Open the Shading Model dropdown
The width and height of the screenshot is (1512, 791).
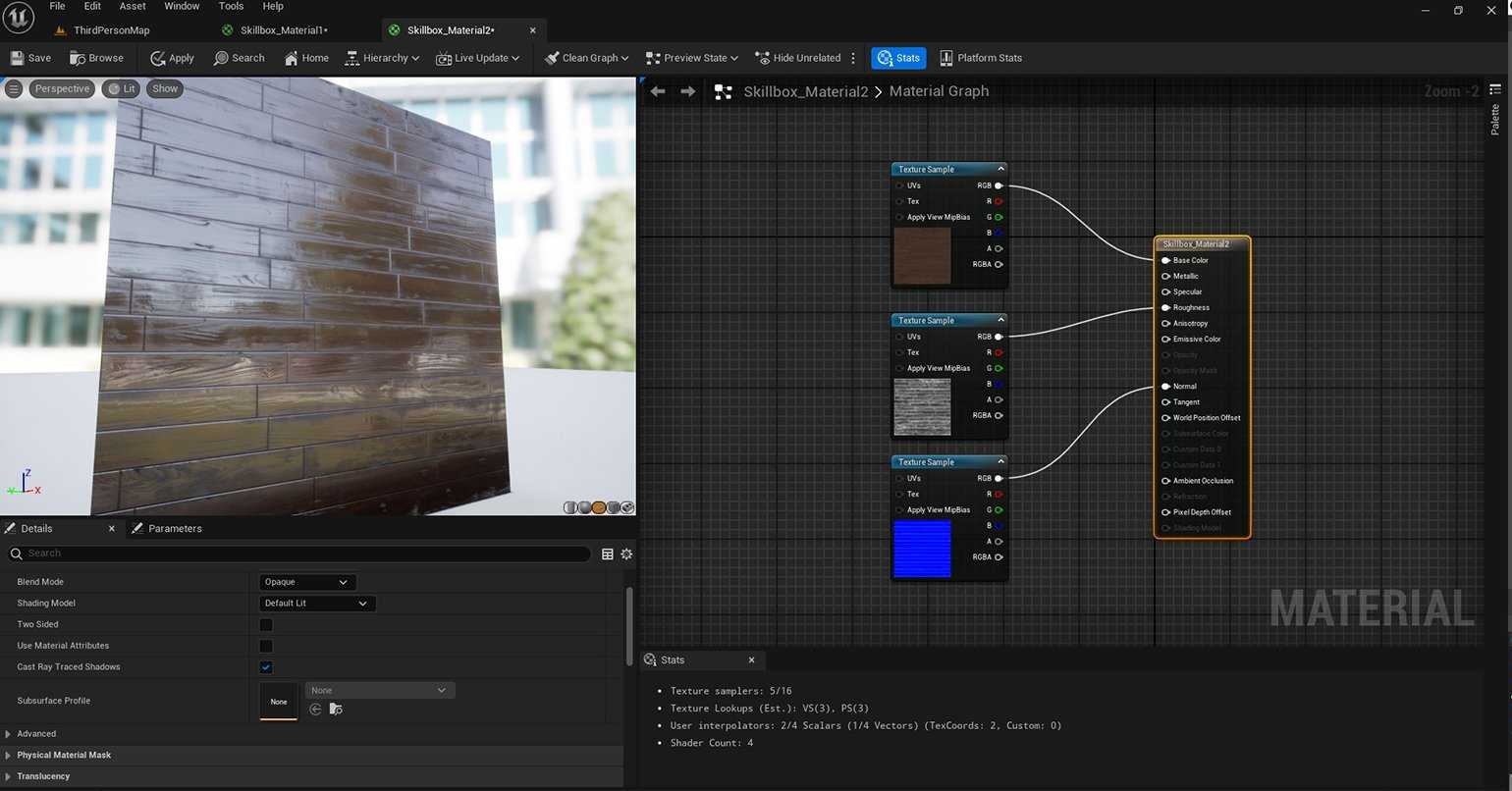(316, 604)
